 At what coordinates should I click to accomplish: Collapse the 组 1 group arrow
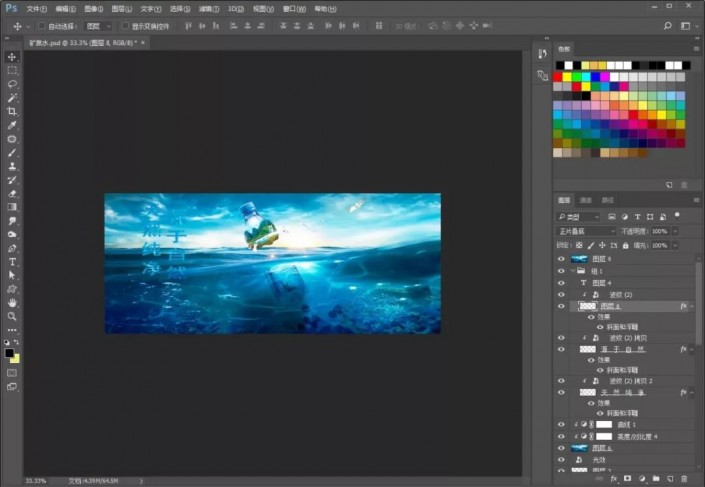[x=573, y=271]
